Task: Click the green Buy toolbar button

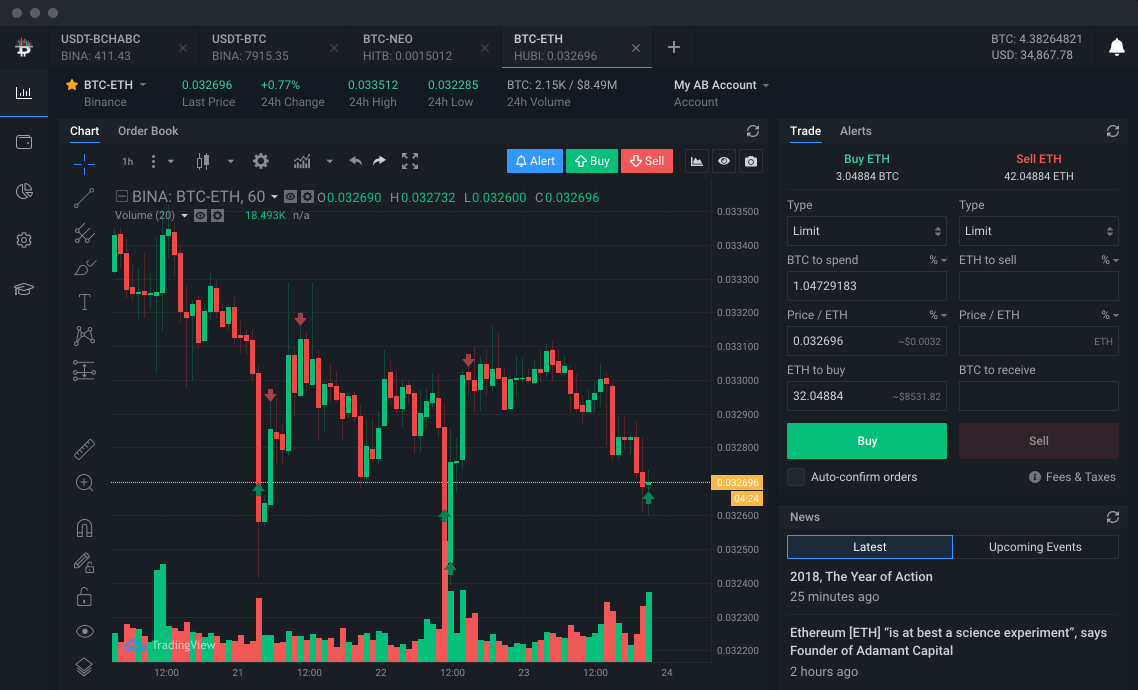Action: click(592, 161)
